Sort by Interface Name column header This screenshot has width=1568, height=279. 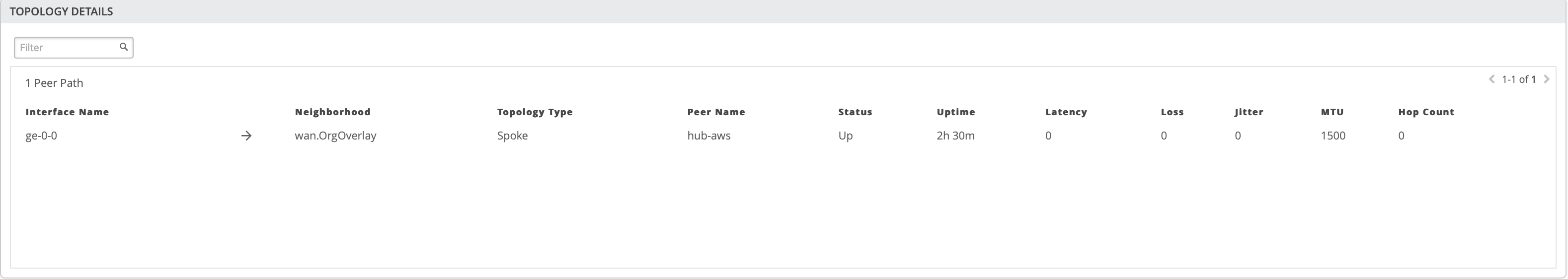coord(67,112)
